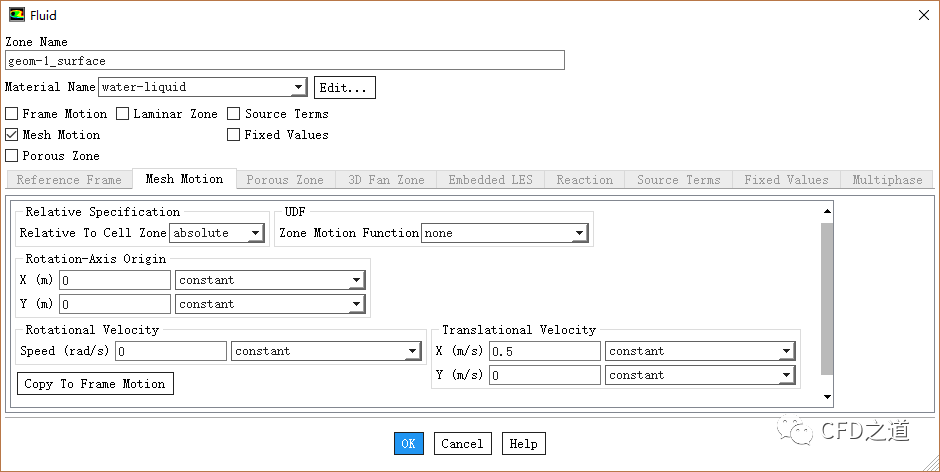
Task: Enable the Frame Motion checkbox
Action: (x=12, y=114)
